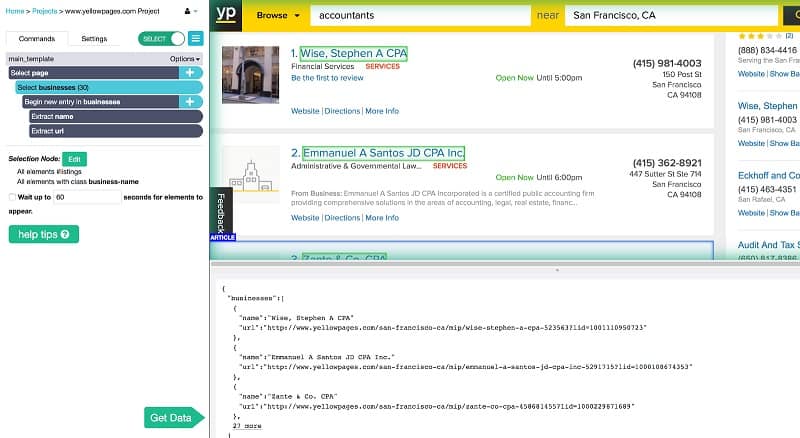
Task: Open the Browse dropdown on Yellow Pages
Action: point(278,15)
